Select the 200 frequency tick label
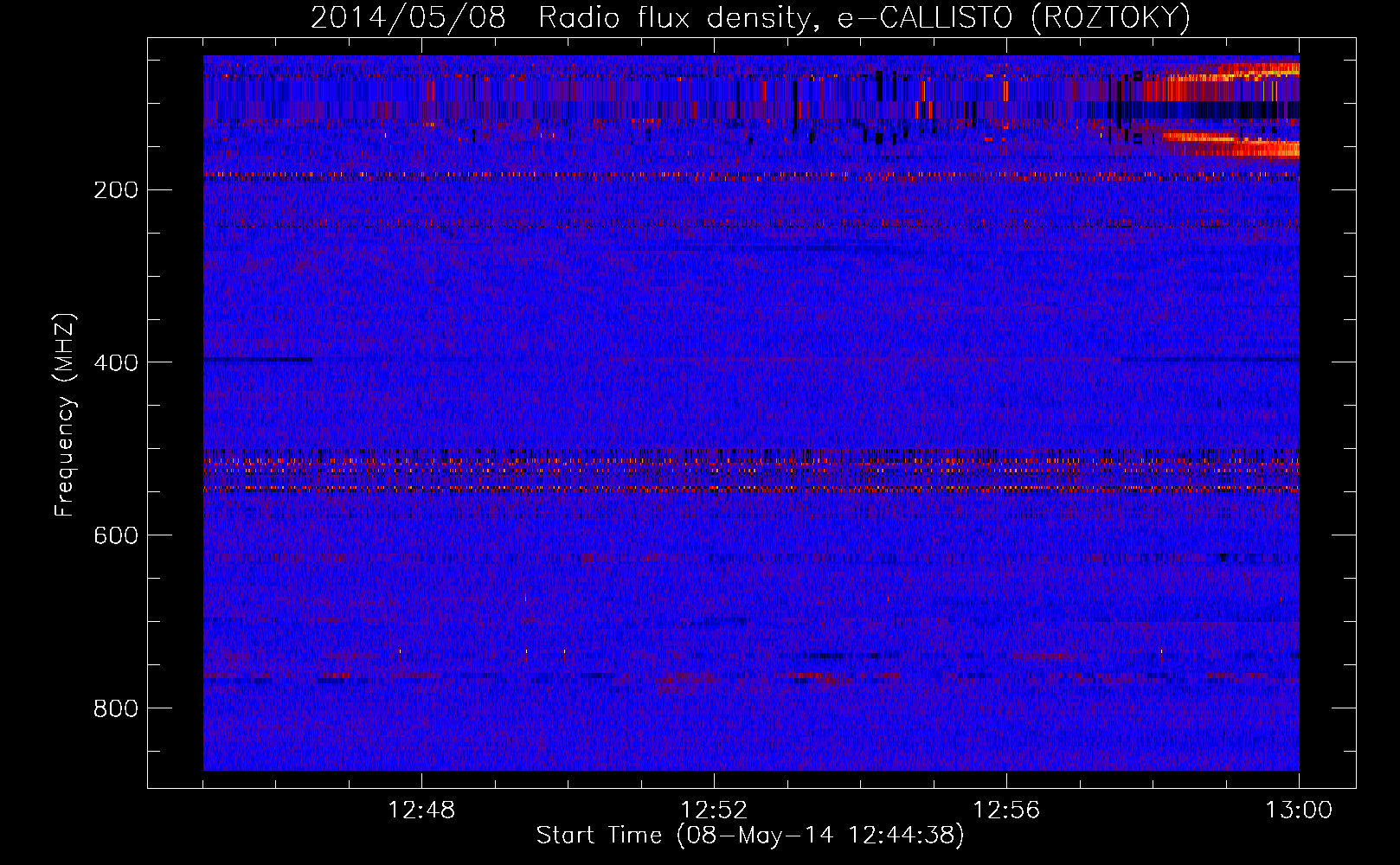The image size is (1400, 865). tap(115, 190)
